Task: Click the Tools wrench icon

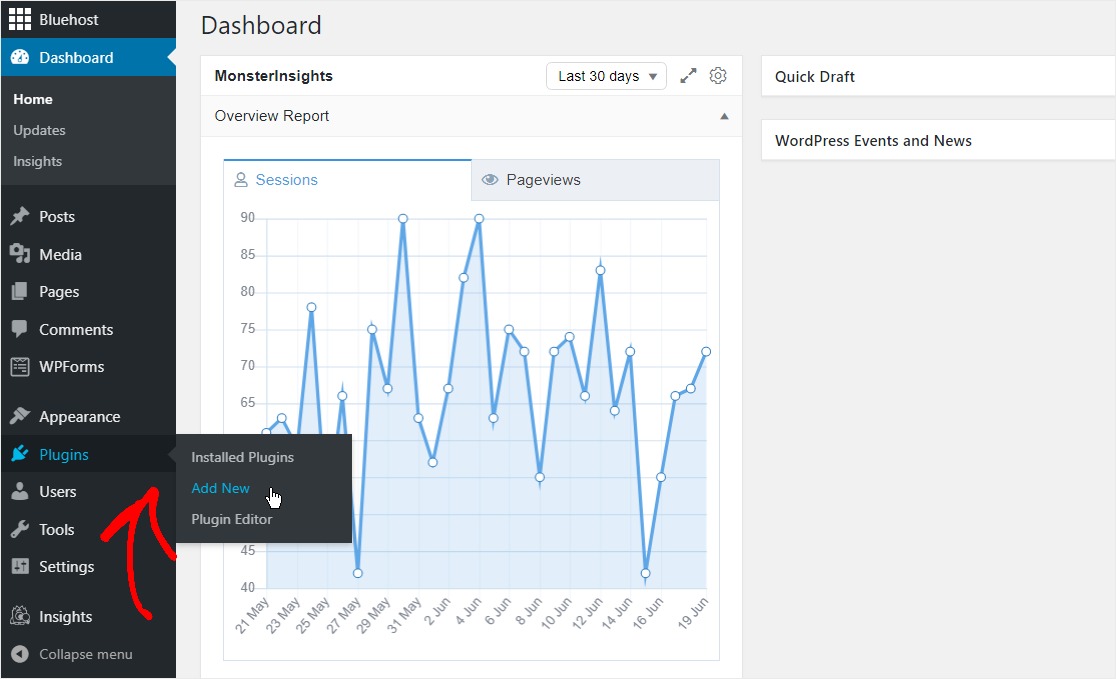Action: (20, 529)
